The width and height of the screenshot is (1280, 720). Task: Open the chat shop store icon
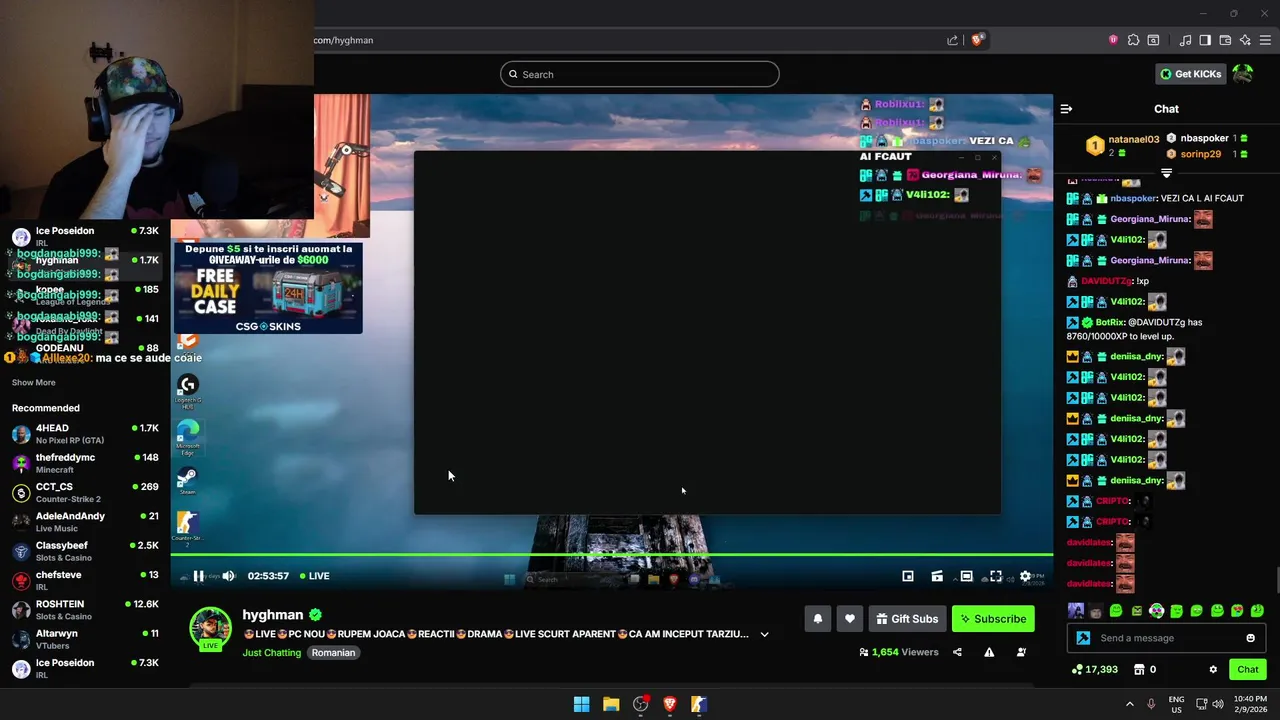[1138, 670]
